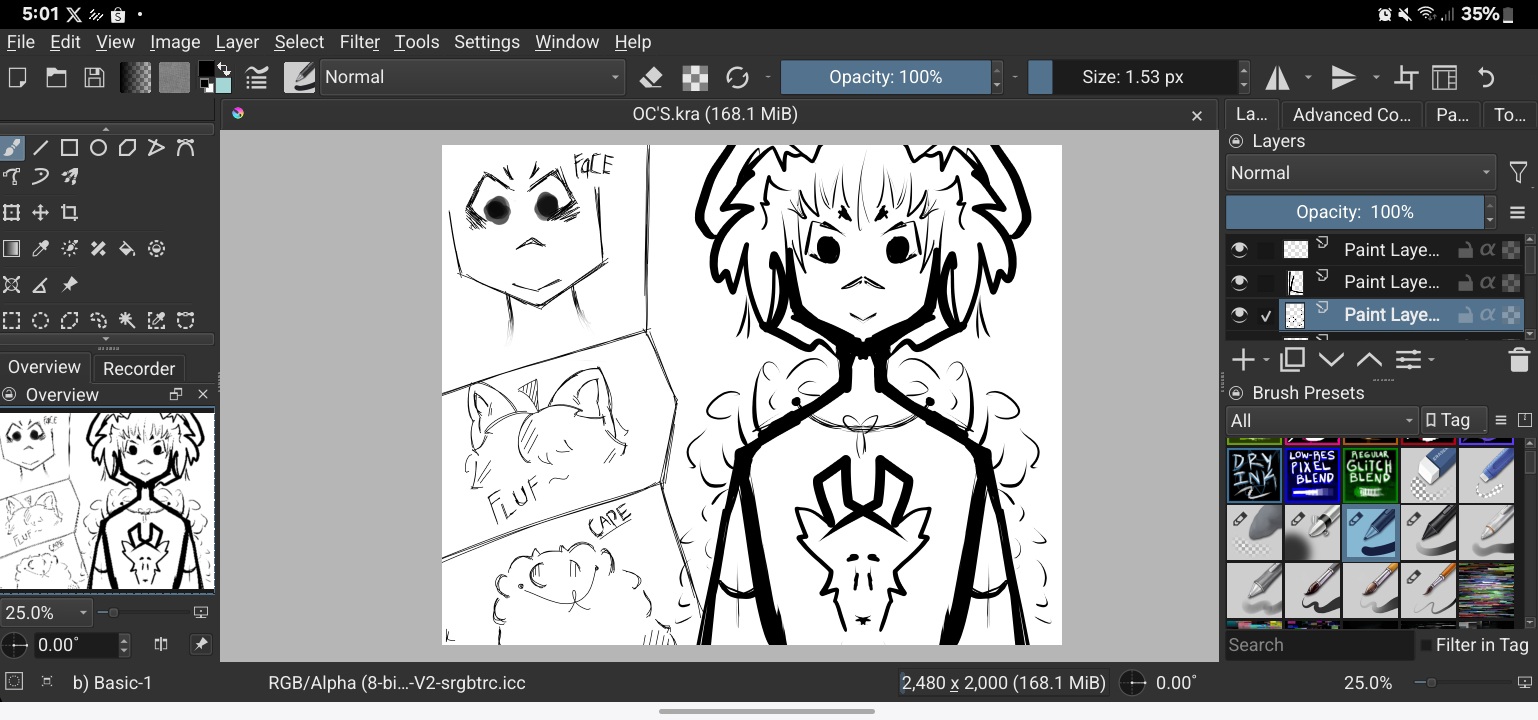
Task: Expand the brush preset tag filter 'All'
Action: click(x=1322, y=421)
